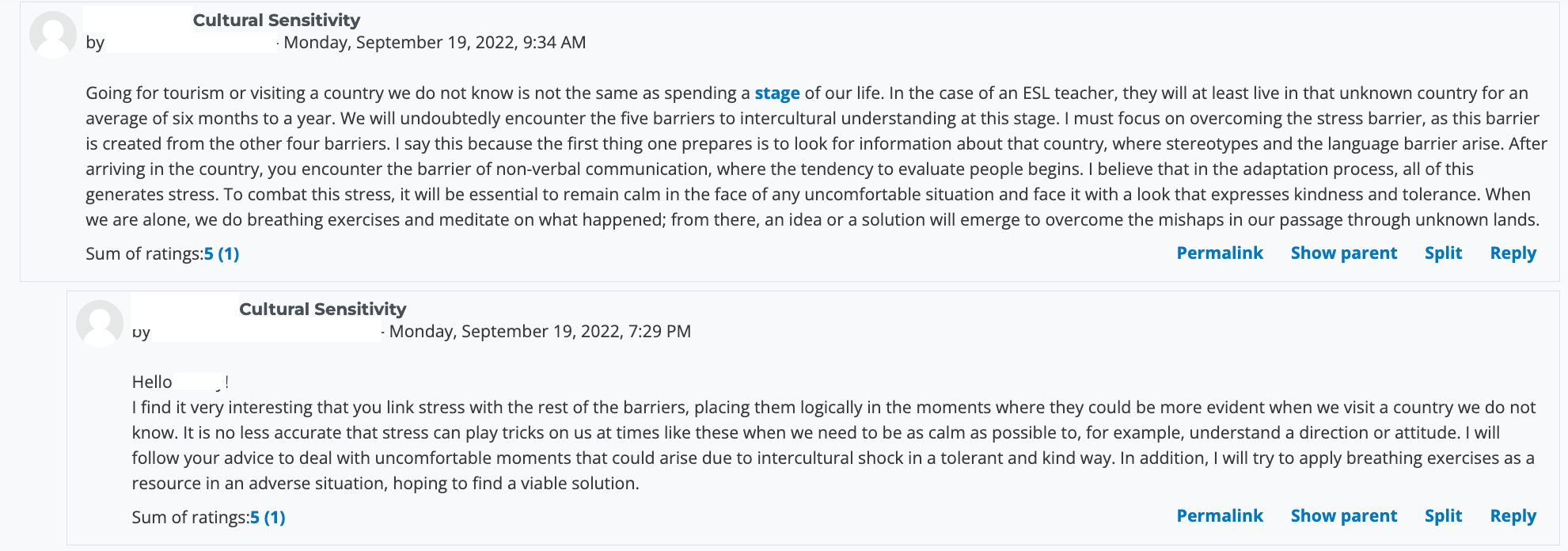This screenshot has width=1568, height=551.
Task: Click the 7:29 PM reply timestamp
Action: point(540,332)
